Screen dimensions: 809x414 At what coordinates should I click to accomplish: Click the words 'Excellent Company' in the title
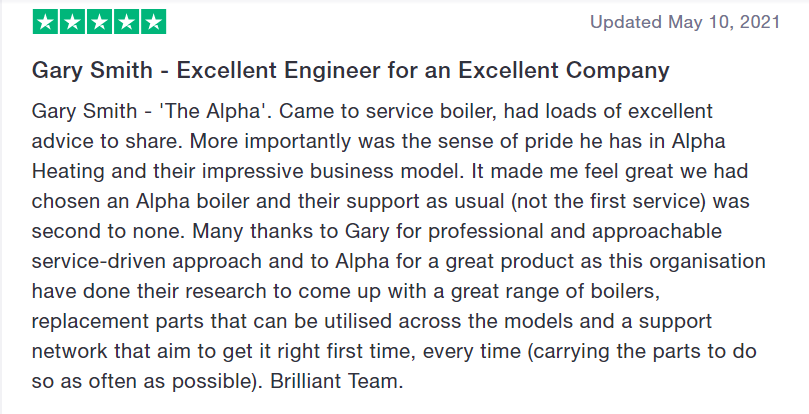[563, 71]
